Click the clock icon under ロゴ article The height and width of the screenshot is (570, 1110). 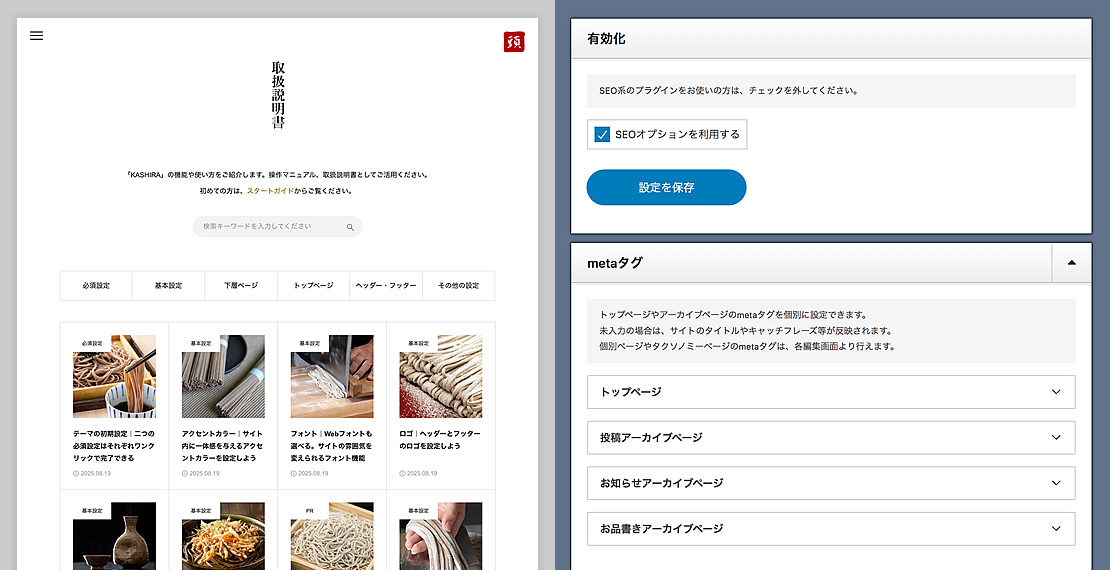coord(402,474)
